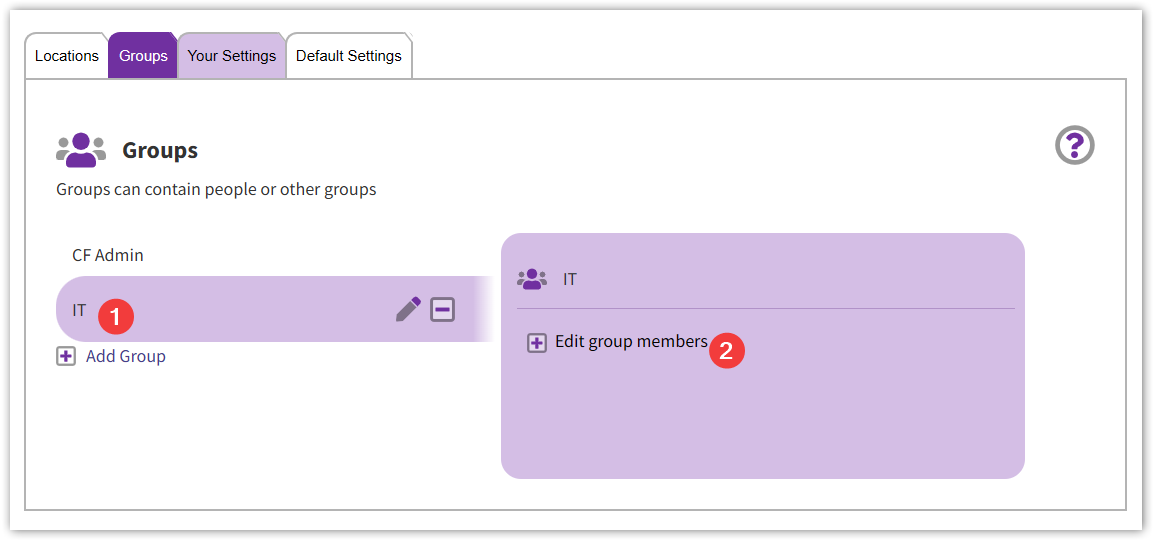1153x540 pixels.
Task: Click the minus icon to remove IT group
Action: click(442, 309)
